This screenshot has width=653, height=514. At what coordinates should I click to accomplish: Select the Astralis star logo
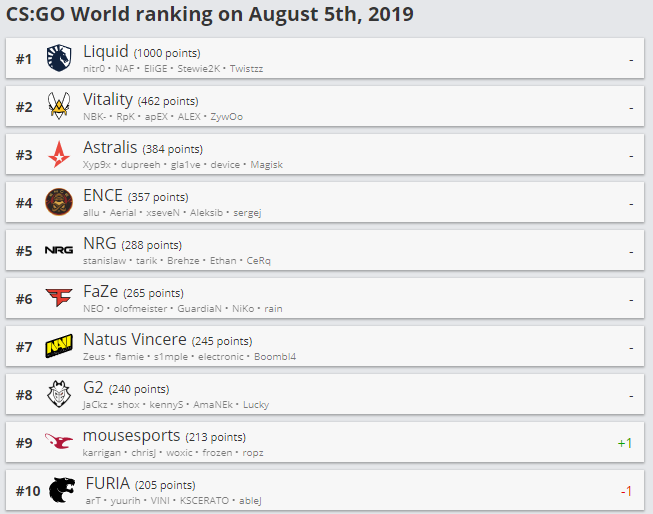click(x=59, y=154)
